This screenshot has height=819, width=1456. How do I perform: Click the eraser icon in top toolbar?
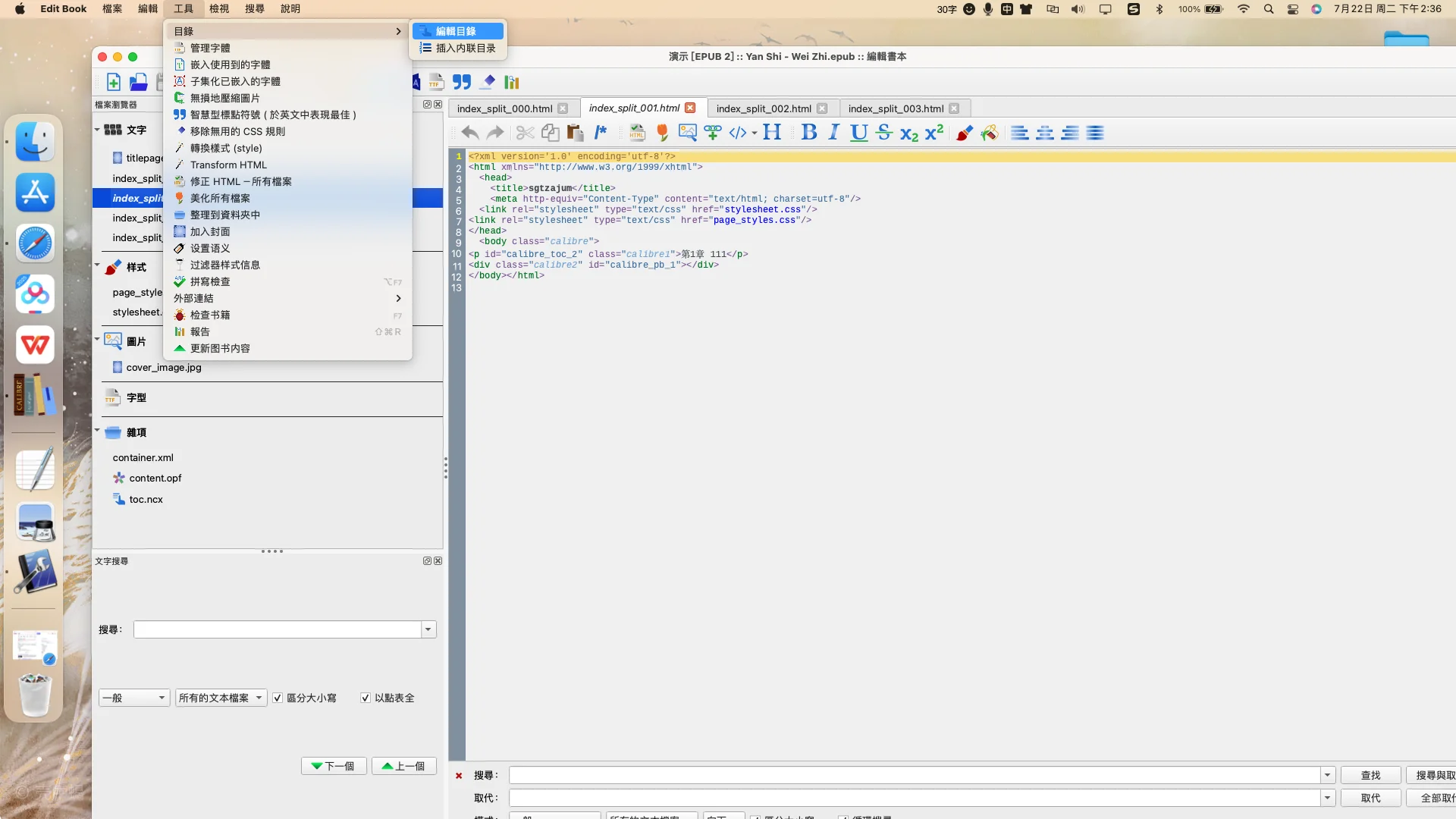488,82
